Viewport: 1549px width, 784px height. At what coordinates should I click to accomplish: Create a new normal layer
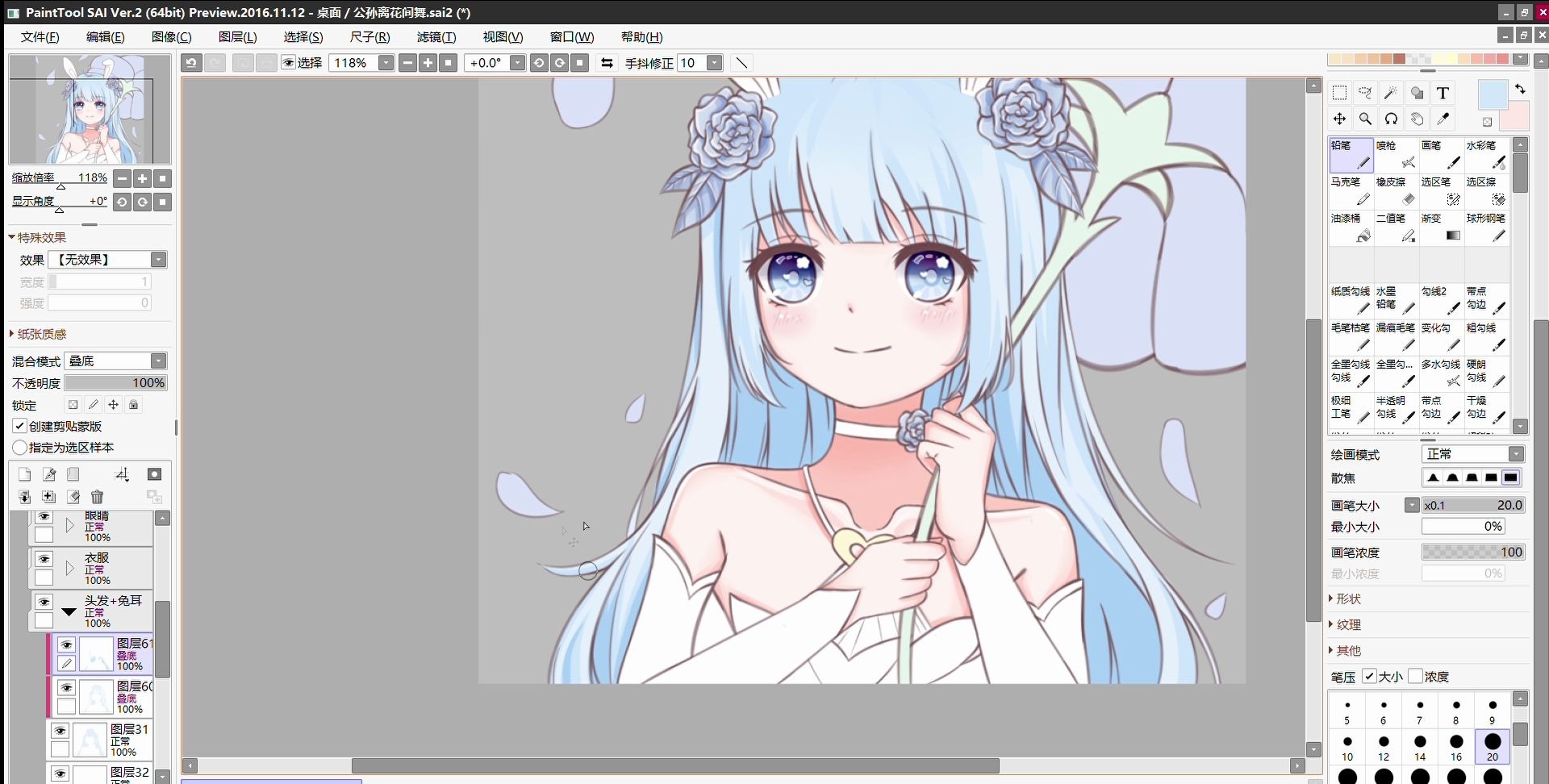(24, 474)
